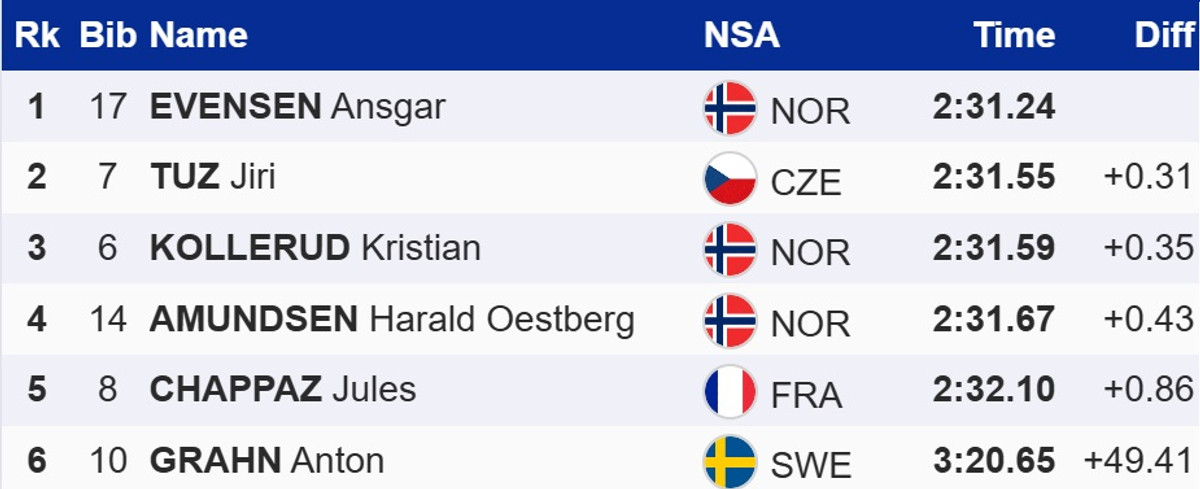Click GRAHN Anton's name
The height and width of the screenshot is (489, 1200).
pyautogui.click(x=267, y=460)
